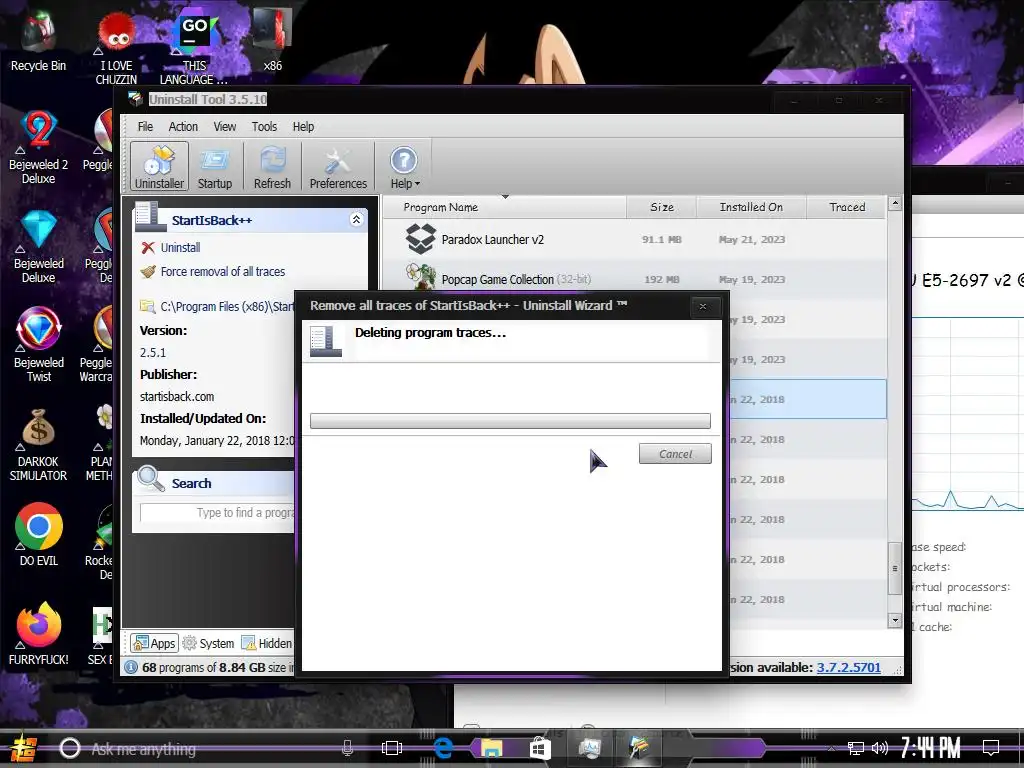
Task: Open File Explorer from the taskbar
Action: tap(492, 748)
